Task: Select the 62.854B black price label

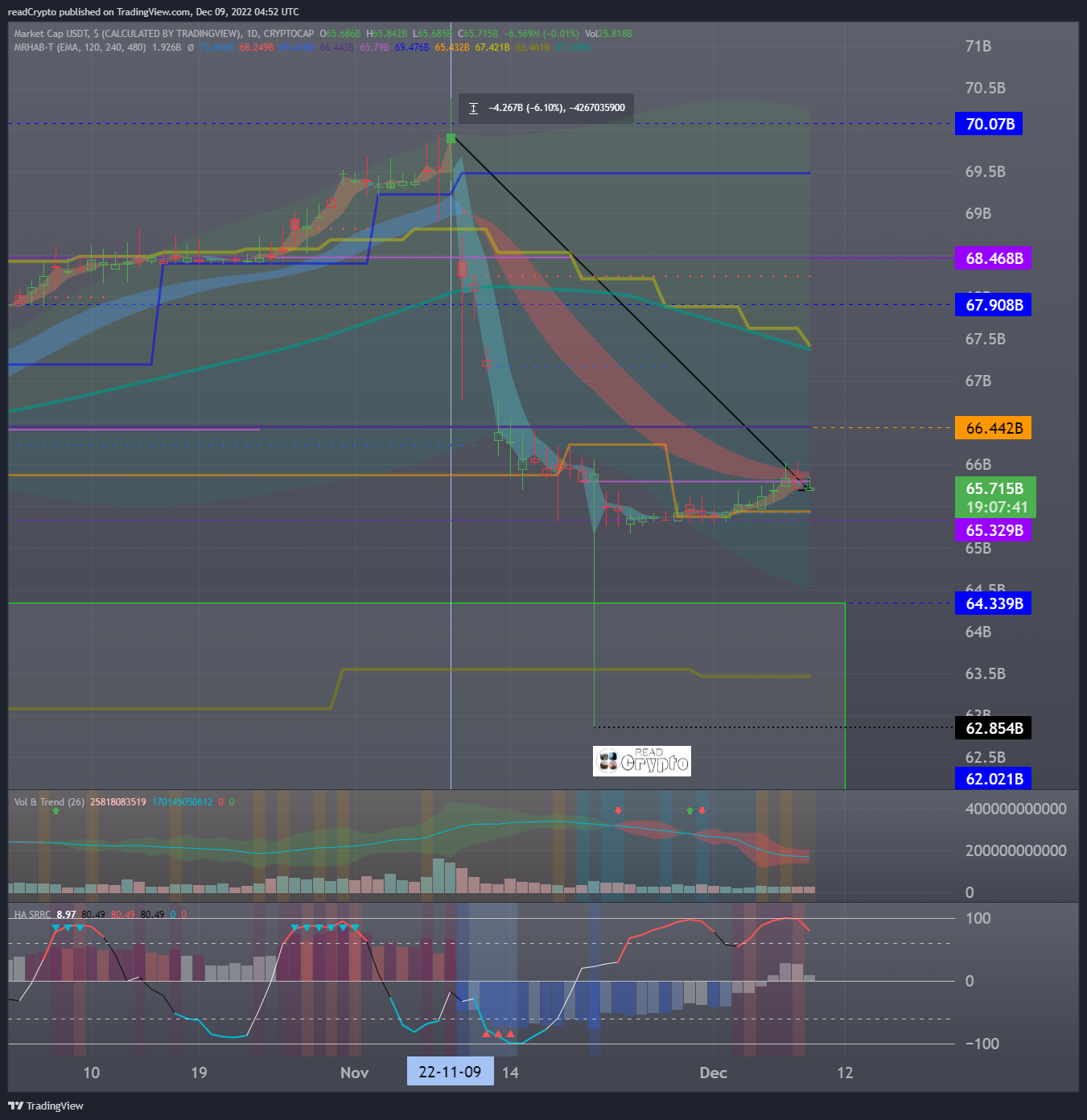Action: pyautogui.click(x=993, y=728)
